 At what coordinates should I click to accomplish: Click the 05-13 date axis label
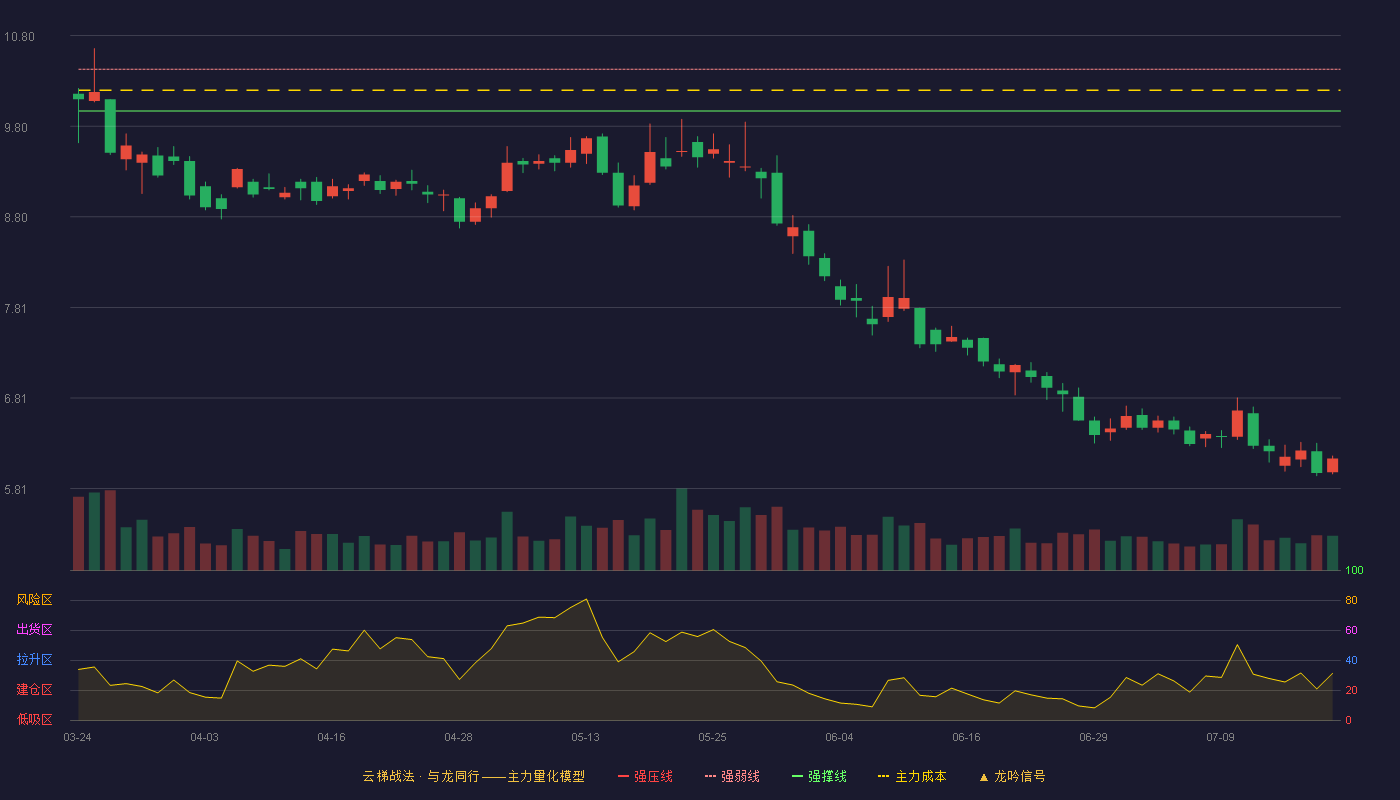coord(586,737)
